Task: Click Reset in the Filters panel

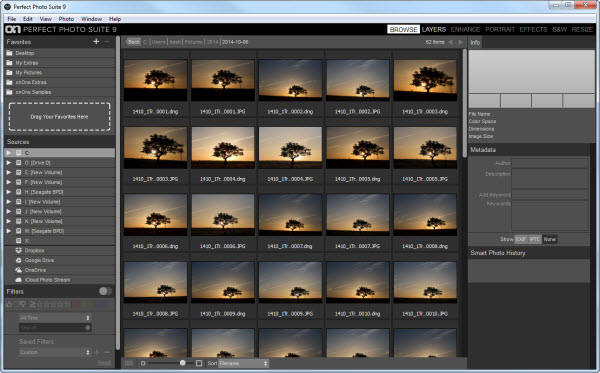Action: click(104, 362)
